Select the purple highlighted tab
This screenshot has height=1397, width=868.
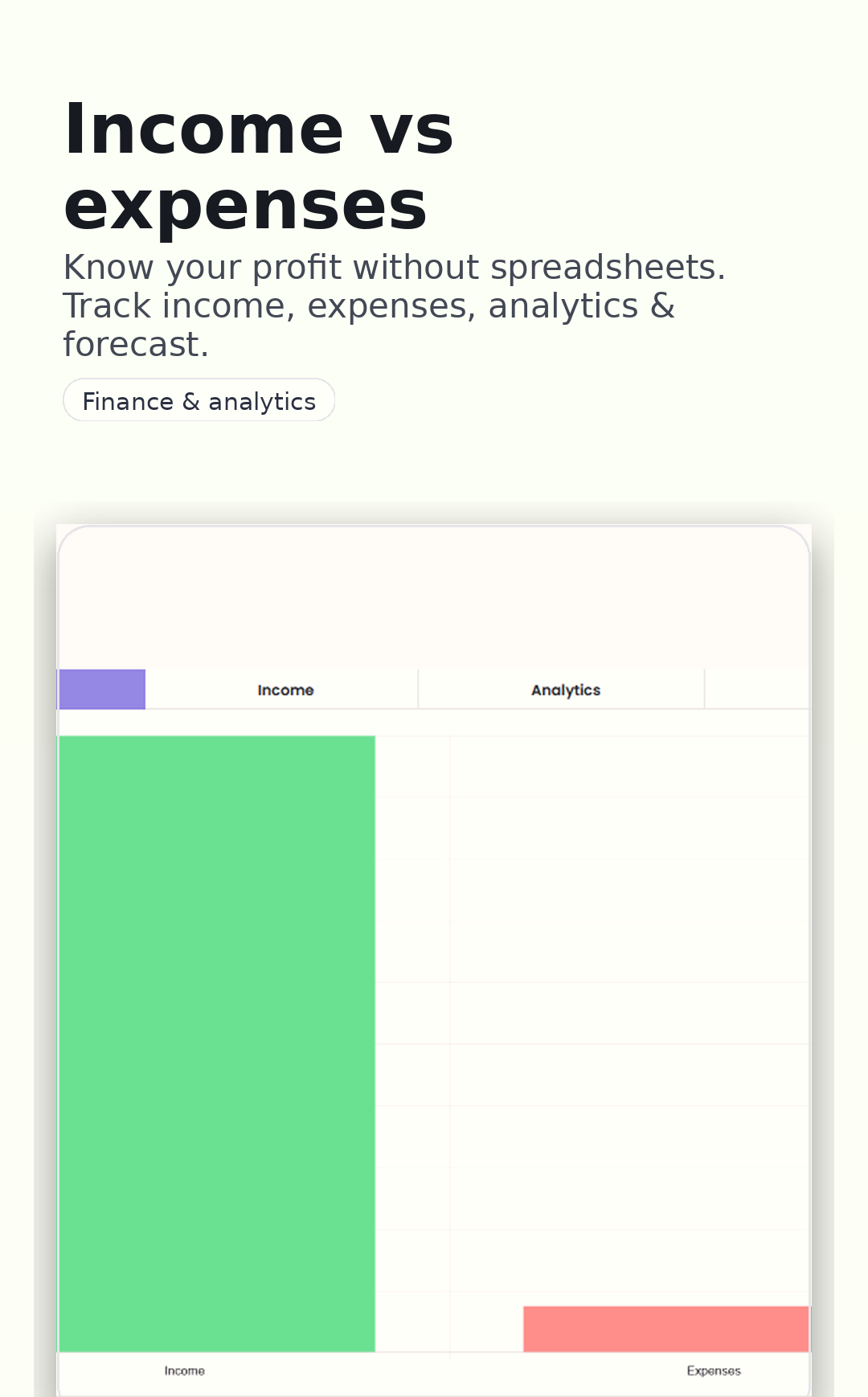[102, 690]
